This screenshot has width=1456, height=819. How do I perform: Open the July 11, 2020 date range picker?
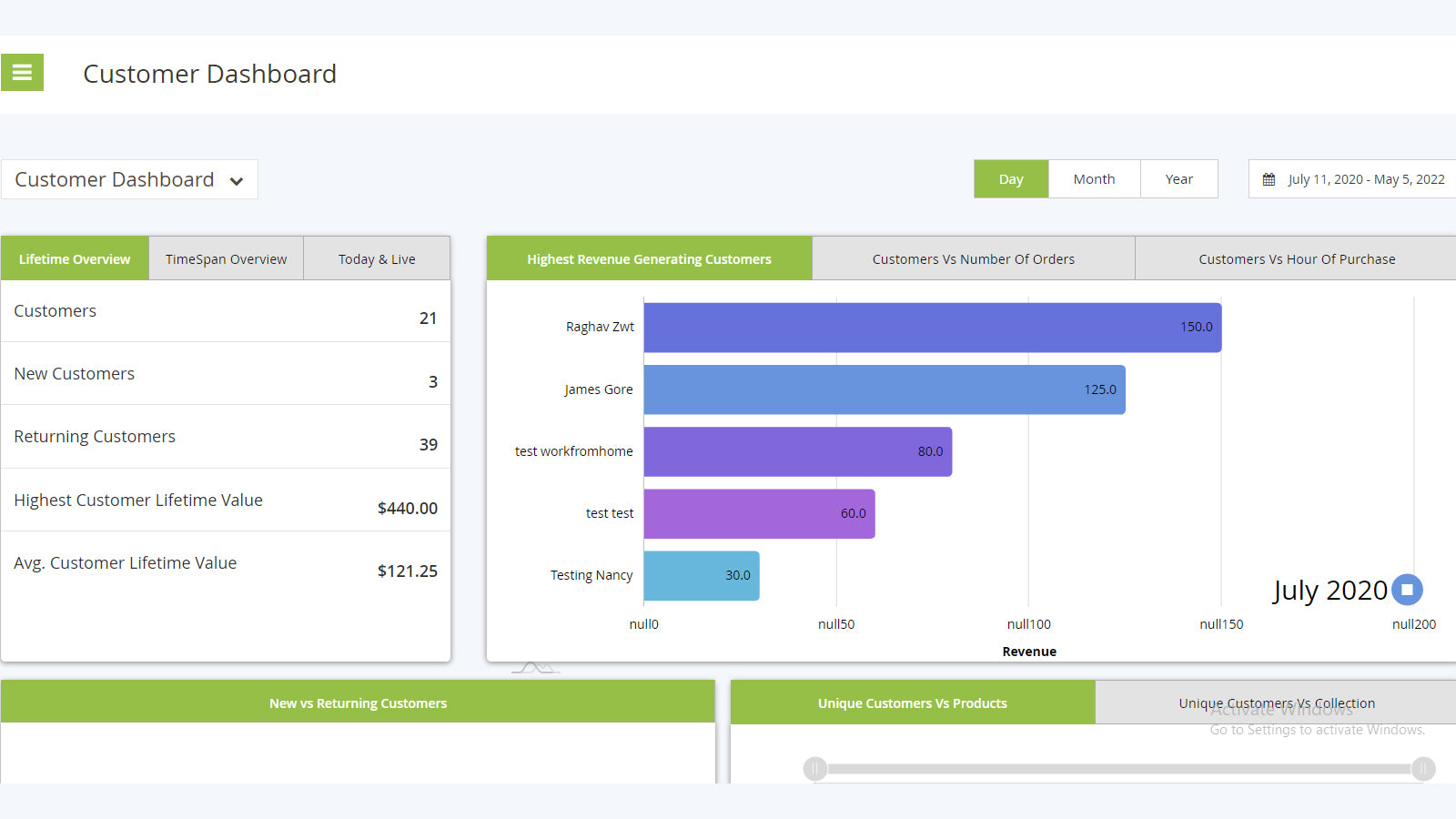click(1365, 179)
